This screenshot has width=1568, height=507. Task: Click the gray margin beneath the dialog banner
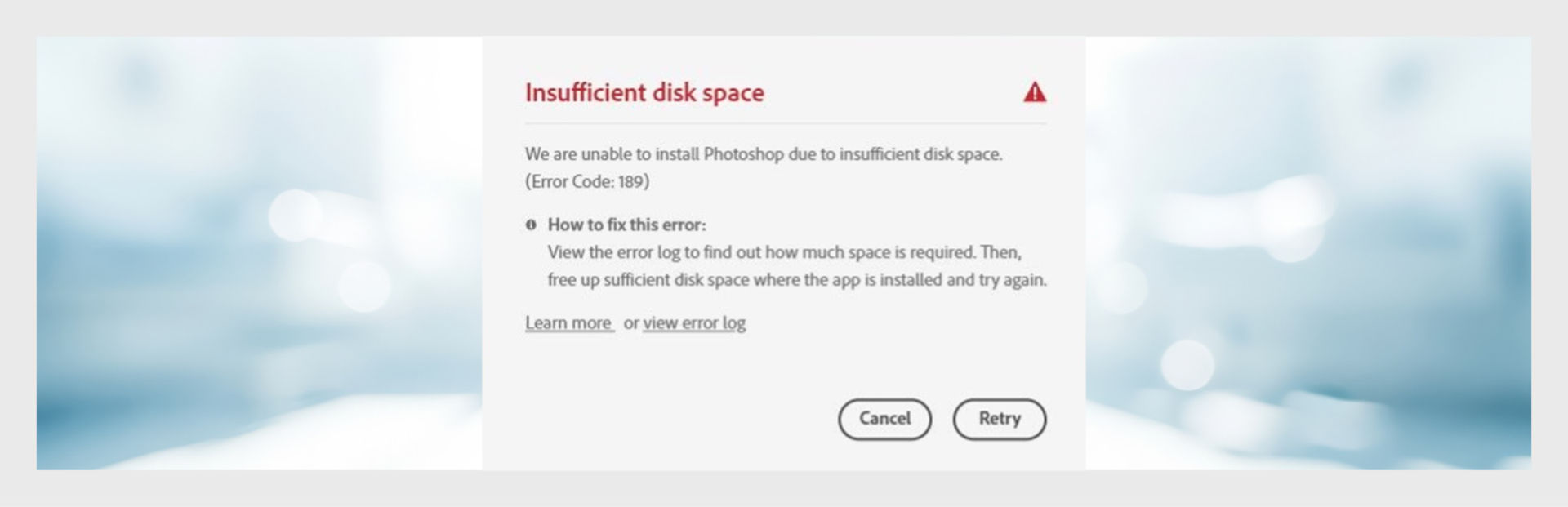click(x=784, y=488)
